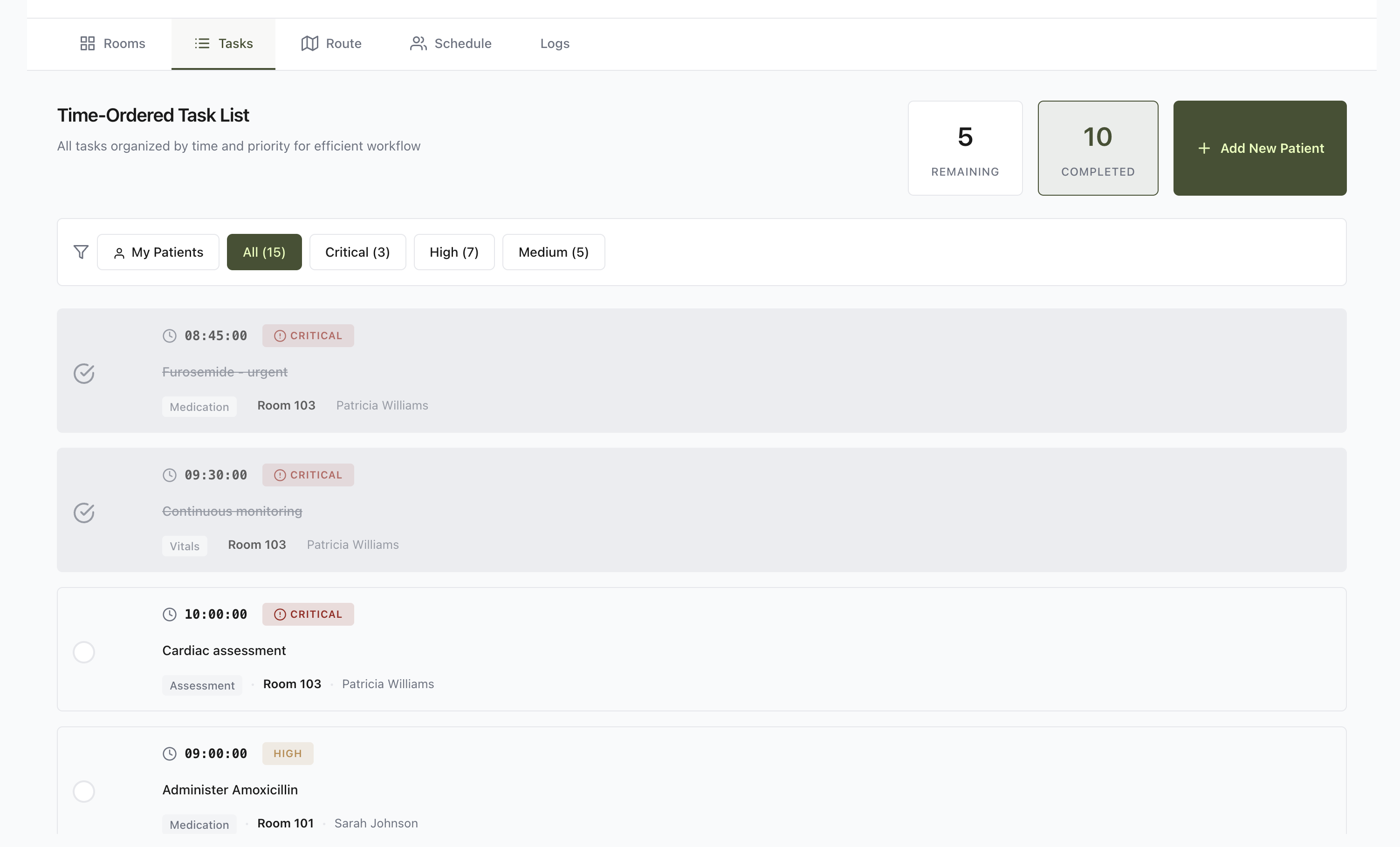Uncheck the Continuous monitoring task
The image size is (1400, 847).
tap(84, 513)
